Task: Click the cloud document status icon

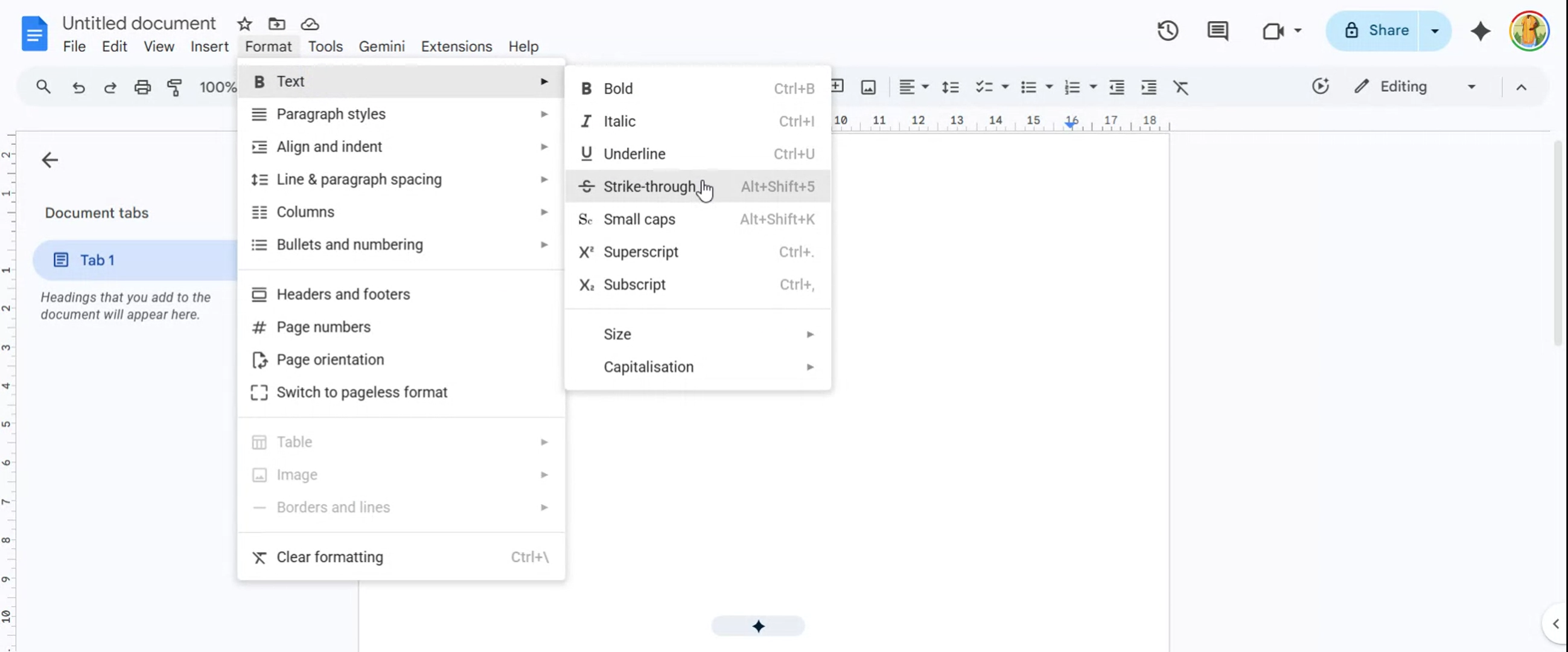Action: [x=310, y=24]
